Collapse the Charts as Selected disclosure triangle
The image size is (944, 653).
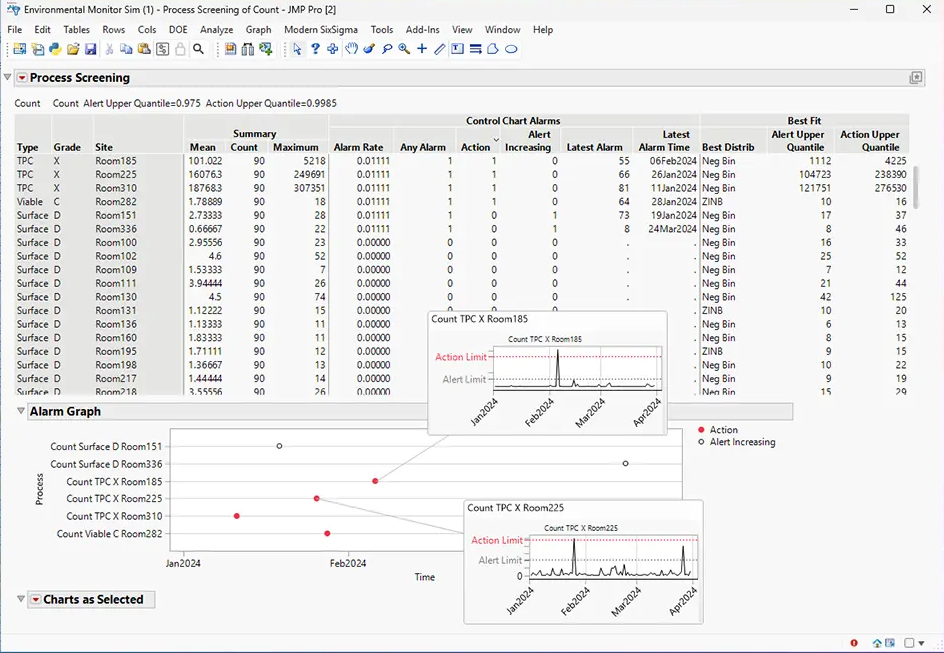pyautogui.click(x=20, y=599)
